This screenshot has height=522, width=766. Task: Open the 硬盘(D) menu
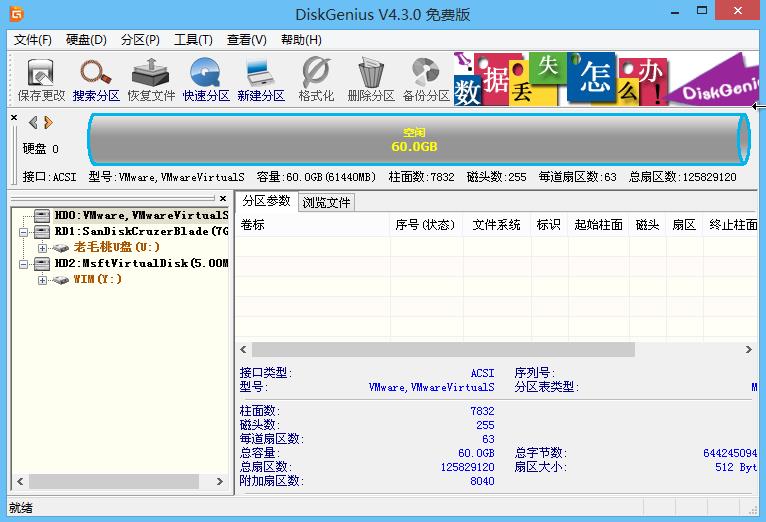click(86, 40)
